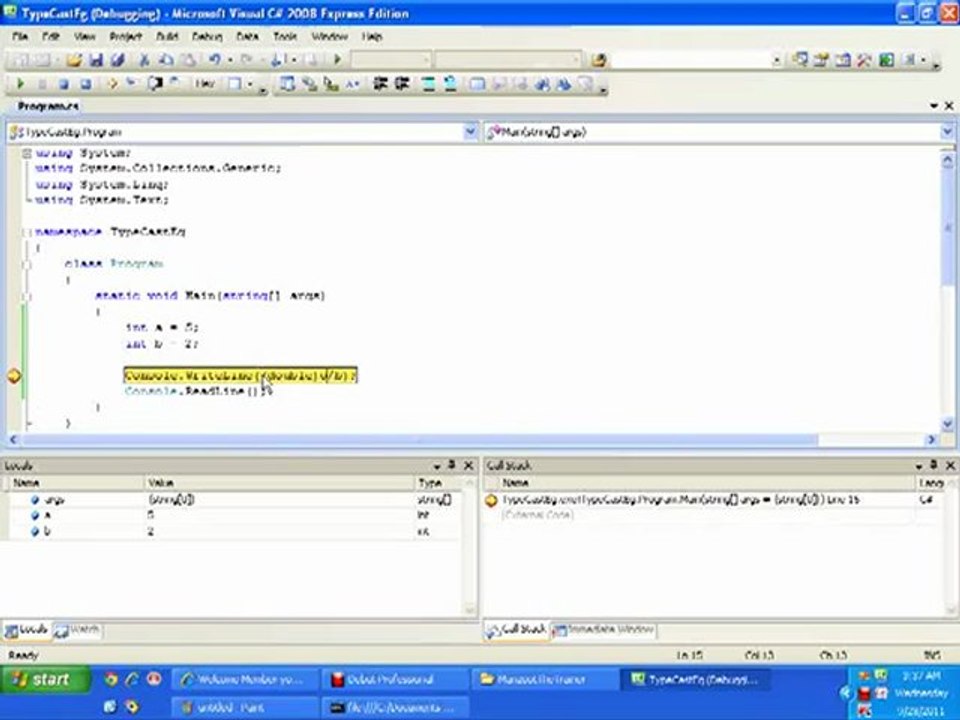The image size is (960, 720).
Task: Select the Call Stack tab
Action: (x=517, y=630)
